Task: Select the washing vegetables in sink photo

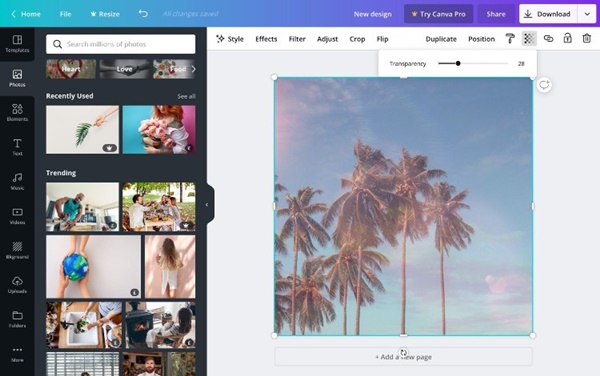Action: [84, 325]
